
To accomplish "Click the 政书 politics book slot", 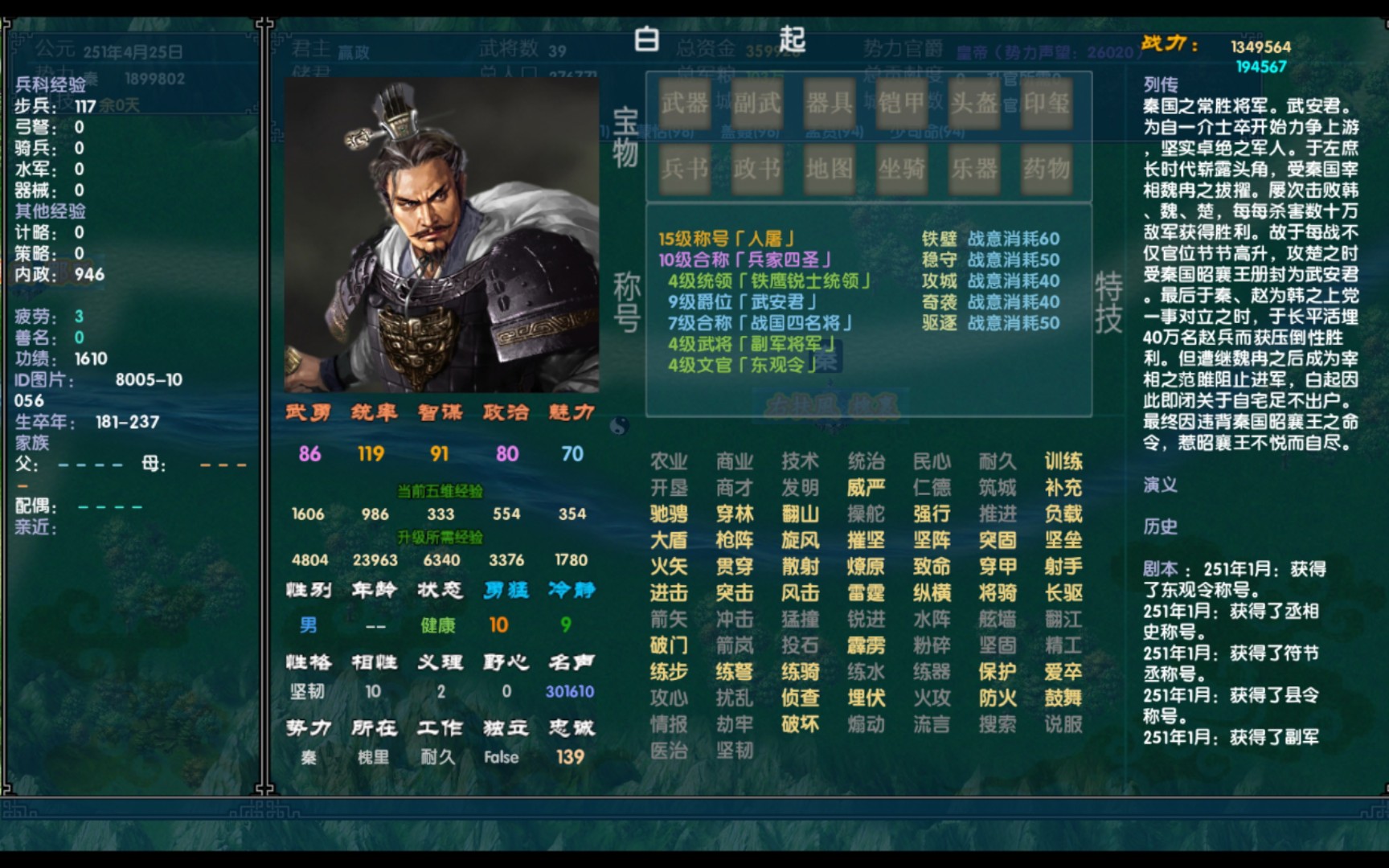I will (x=757, y=169).
